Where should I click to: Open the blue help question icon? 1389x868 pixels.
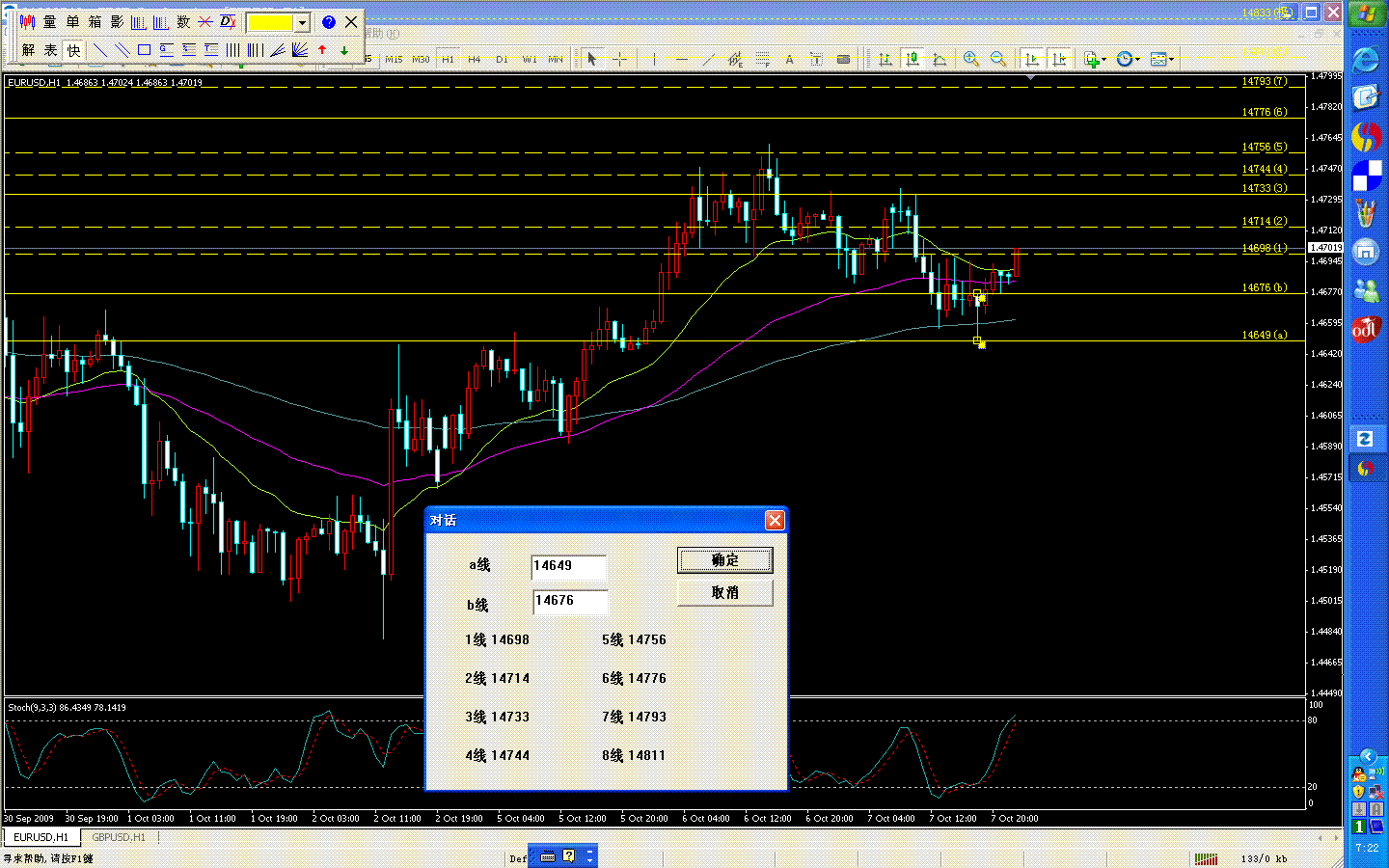pos(329,22)
